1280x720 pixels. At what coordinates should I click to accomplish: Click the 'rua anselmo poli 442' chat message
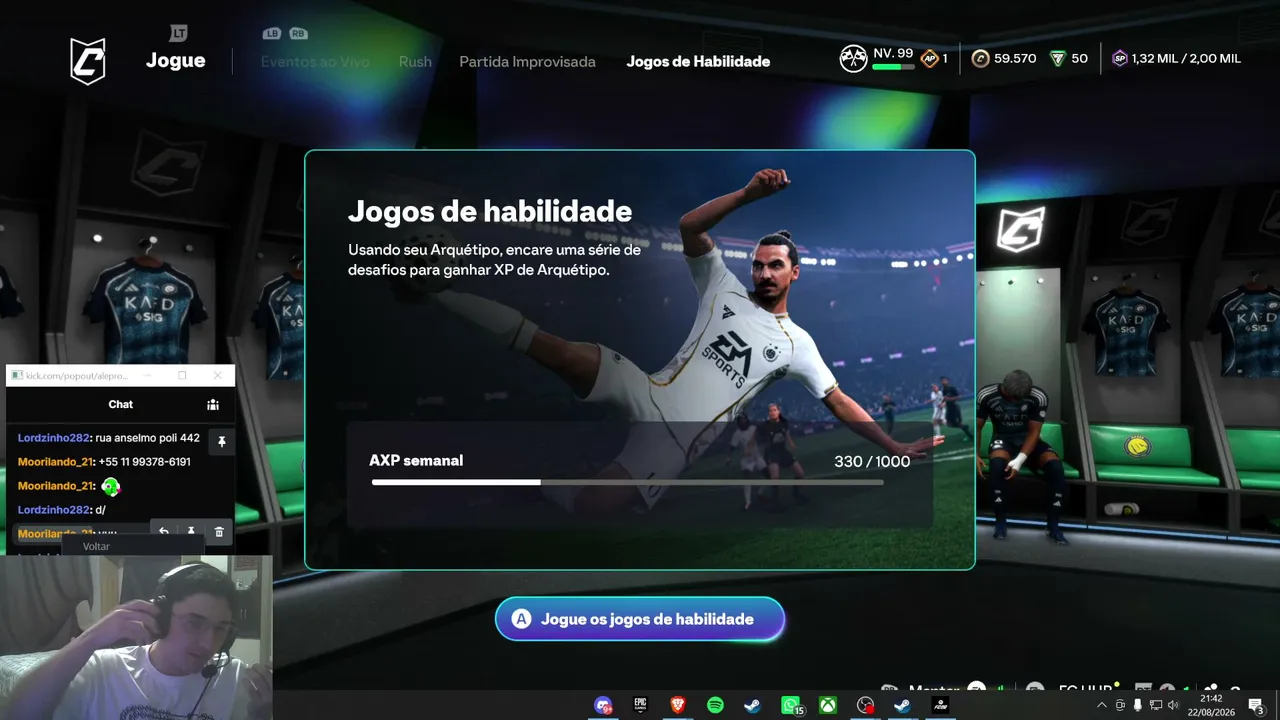[x=147, y=438]
